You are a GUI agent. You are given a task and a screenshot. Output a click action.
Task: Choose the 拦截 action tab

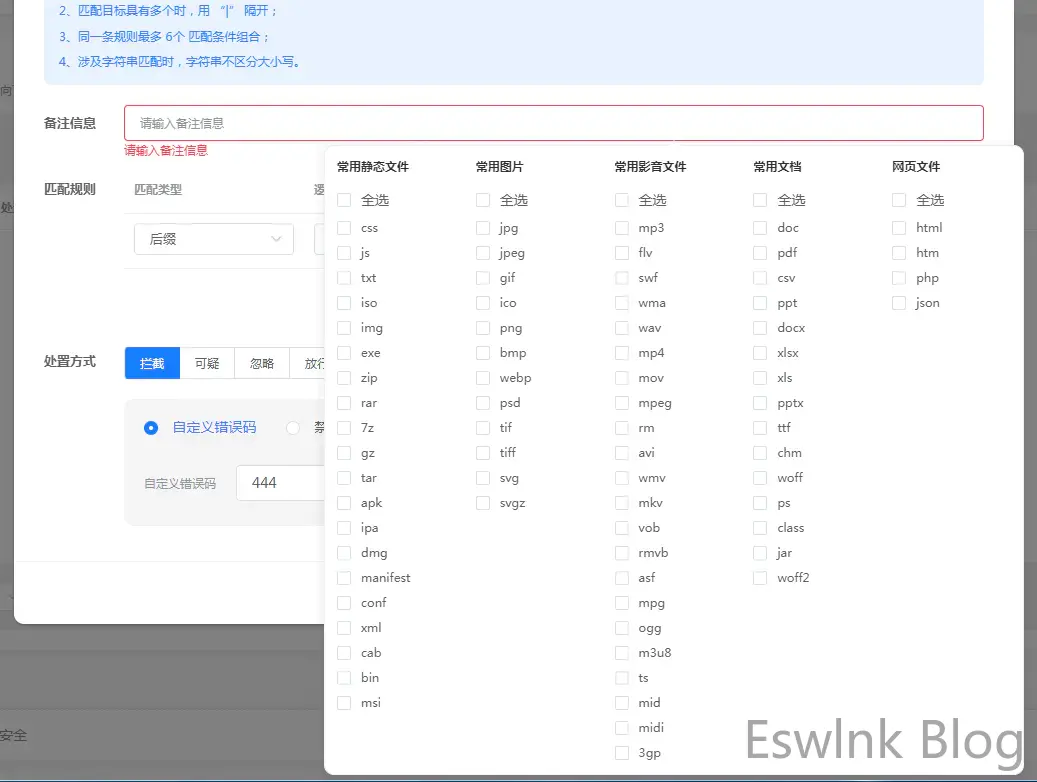152,364
